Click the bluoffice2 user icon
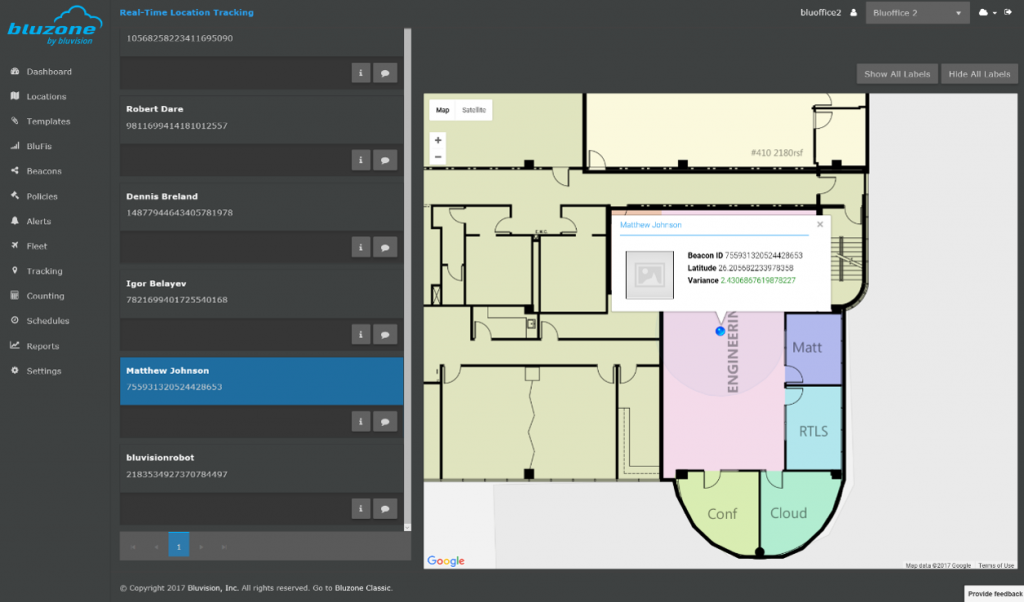1024x602 pixels. click(853, 12)
